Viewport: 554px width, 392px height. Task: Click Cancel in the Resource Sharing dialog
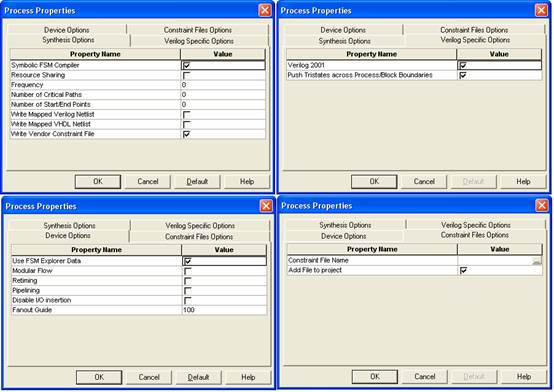(148, 182)
